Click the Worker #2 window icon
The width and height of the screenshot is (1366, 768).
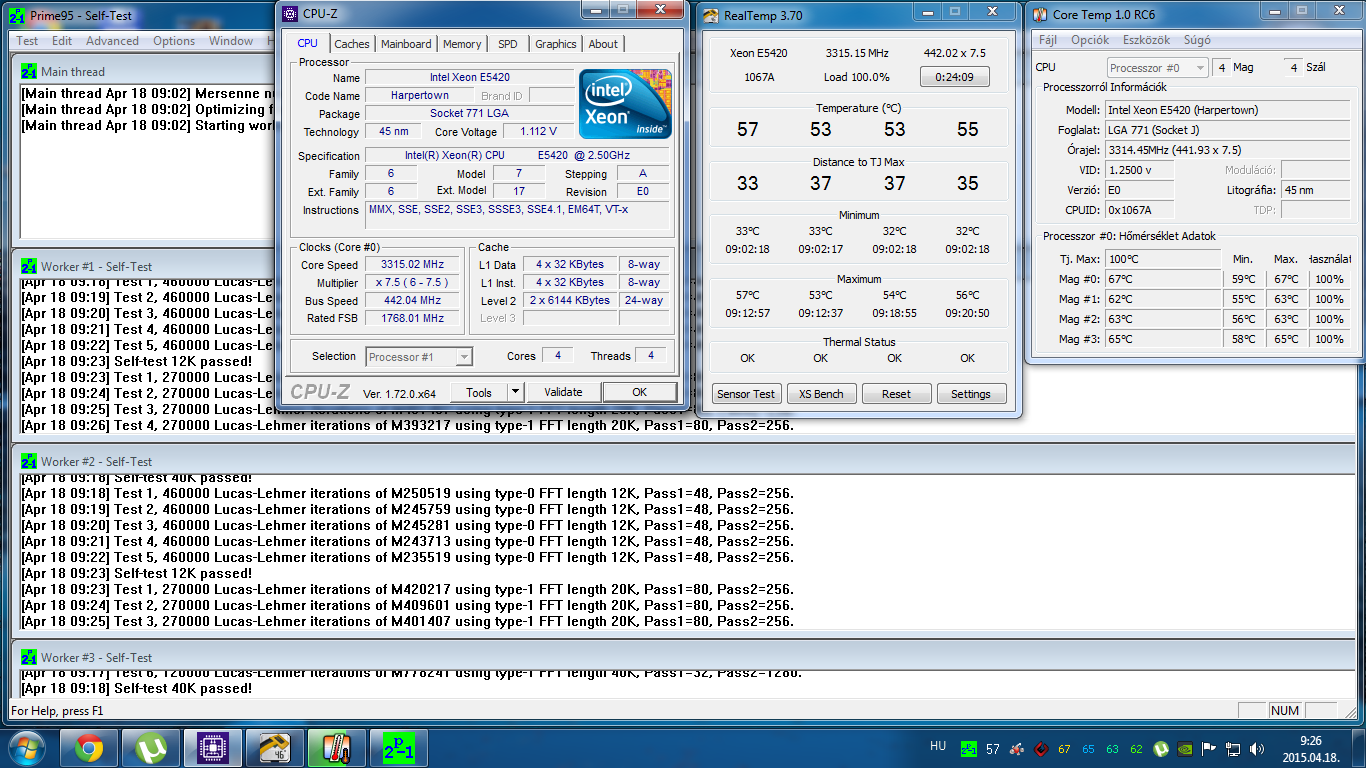click(x=29, y=462)
